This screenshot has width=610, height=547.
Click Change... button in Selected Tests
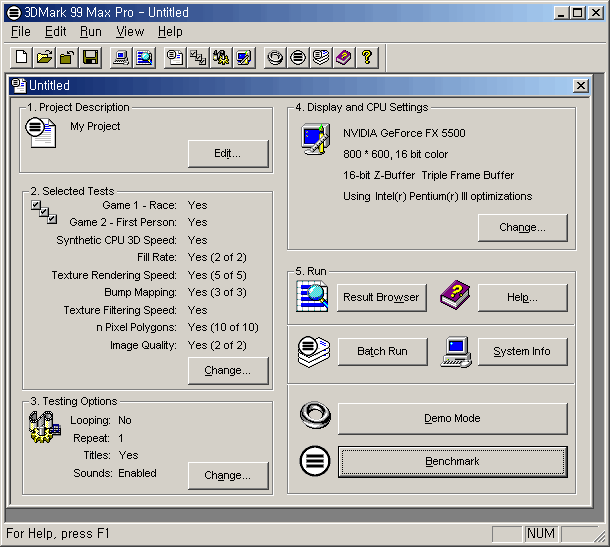pos(228,370)
